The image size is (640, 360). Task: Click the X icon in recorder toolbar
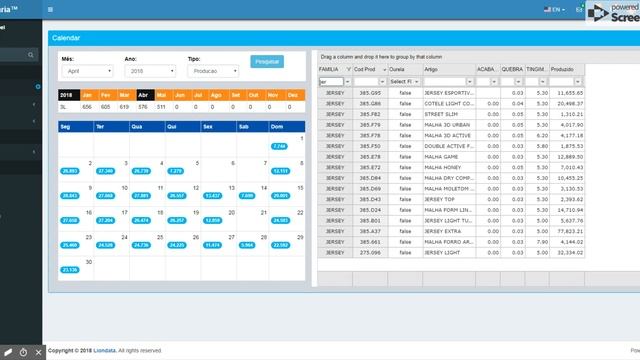tap(38, 352)
